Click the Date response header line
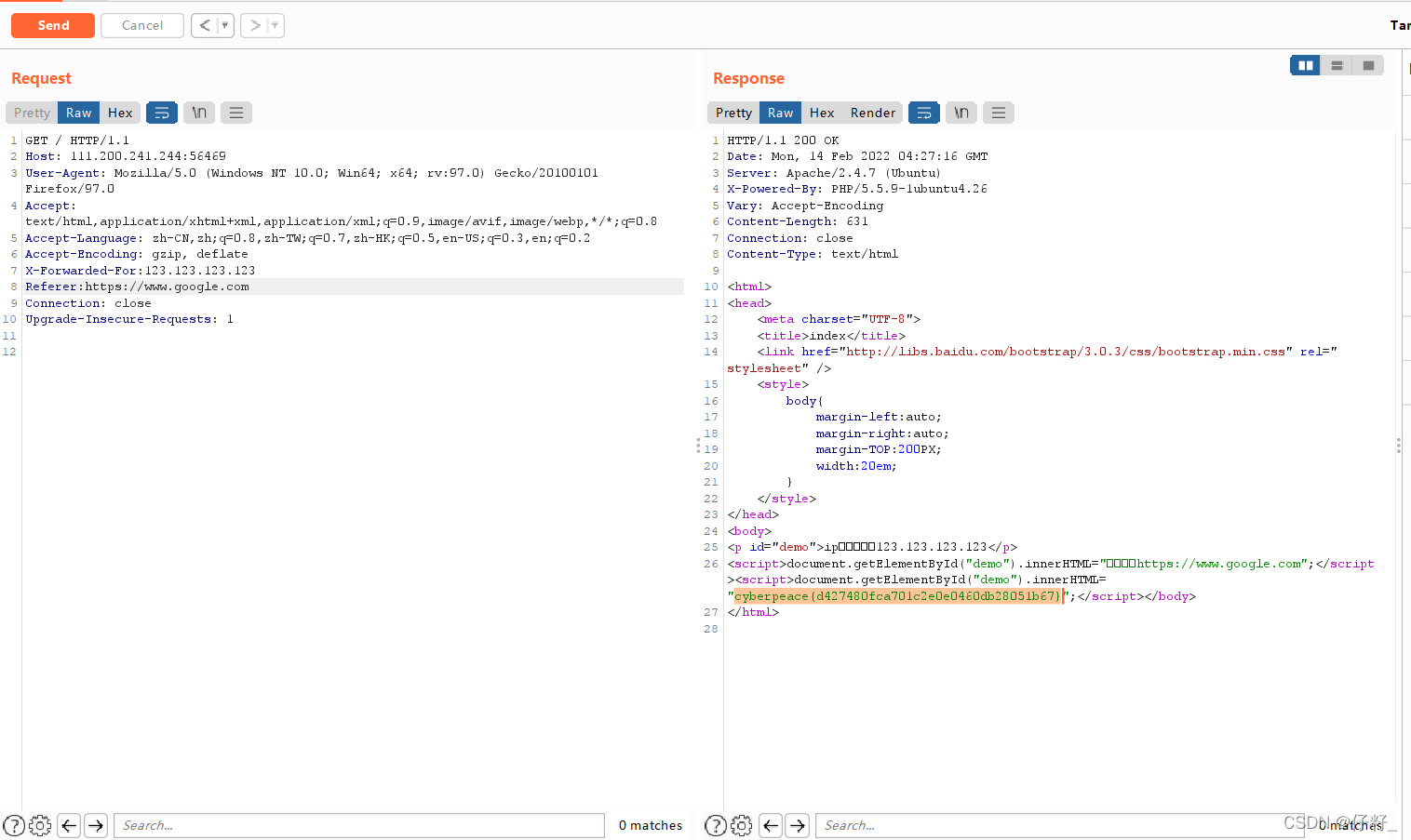The height and width of the screenshot is (840, 1411). tap(857, 156)
